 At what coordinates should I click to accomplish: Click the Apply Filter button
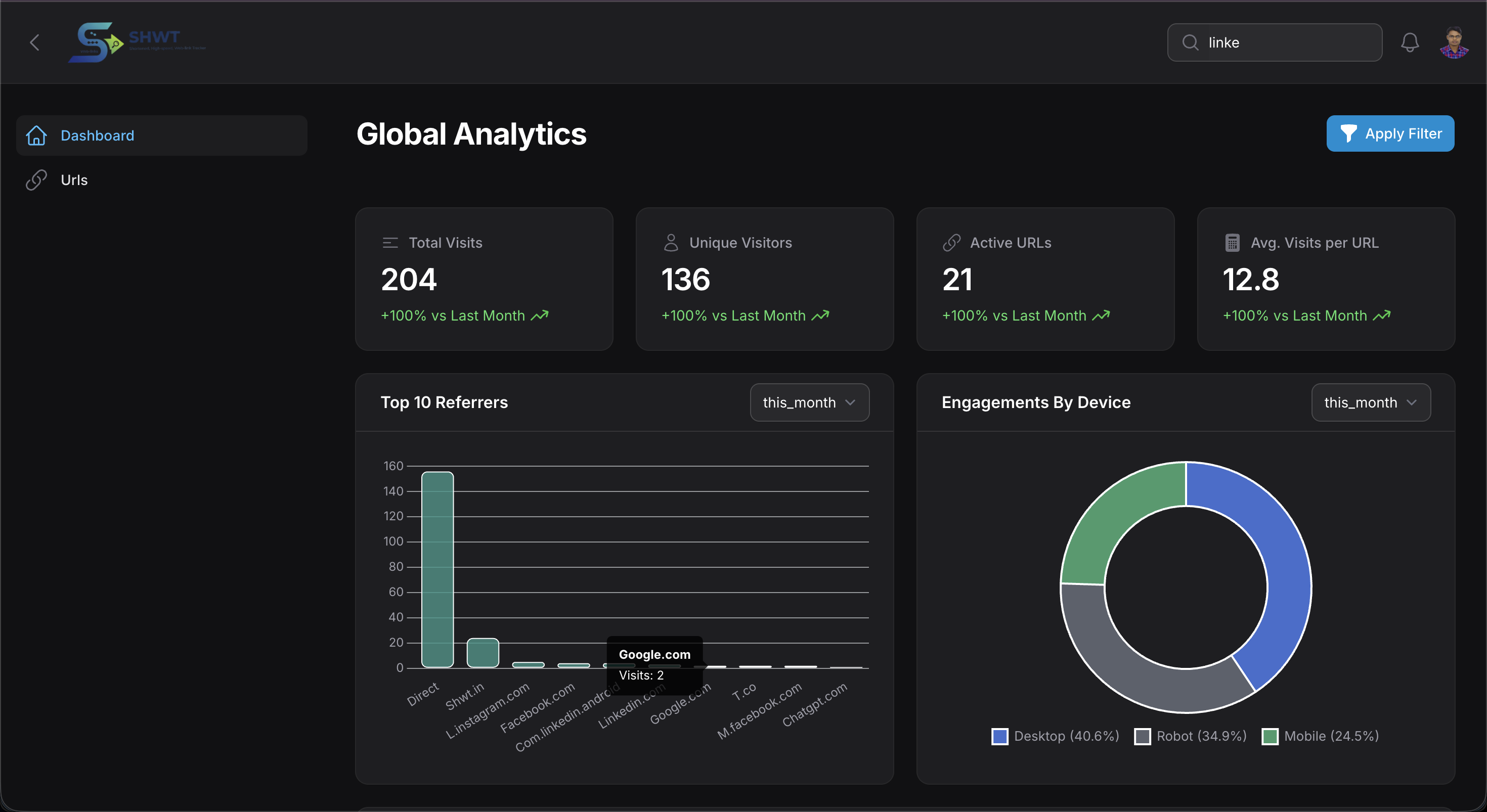click(1390, 133)
